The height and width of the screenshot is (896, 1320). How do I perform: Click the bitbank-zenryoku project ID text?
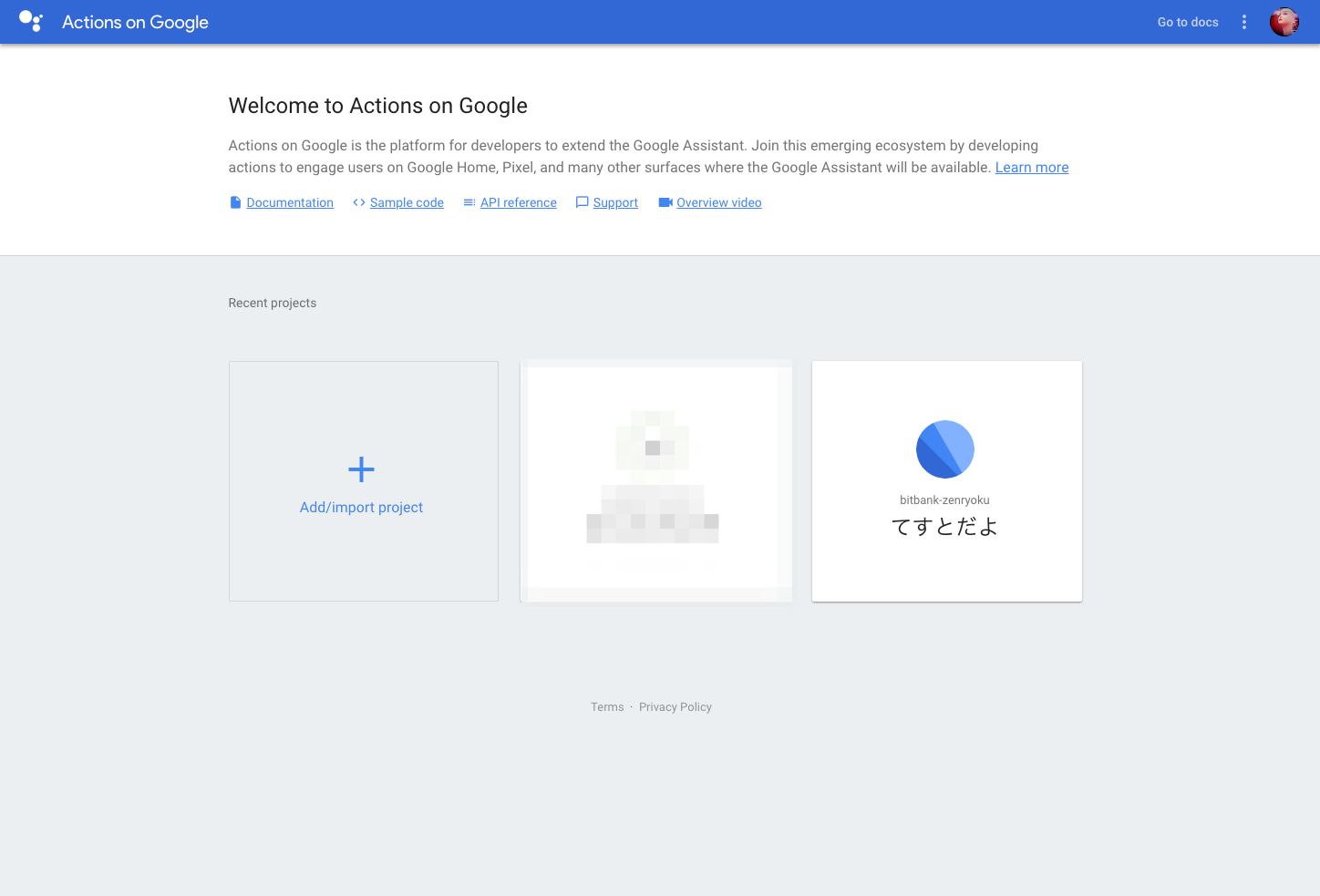click(x=945, y=500)
